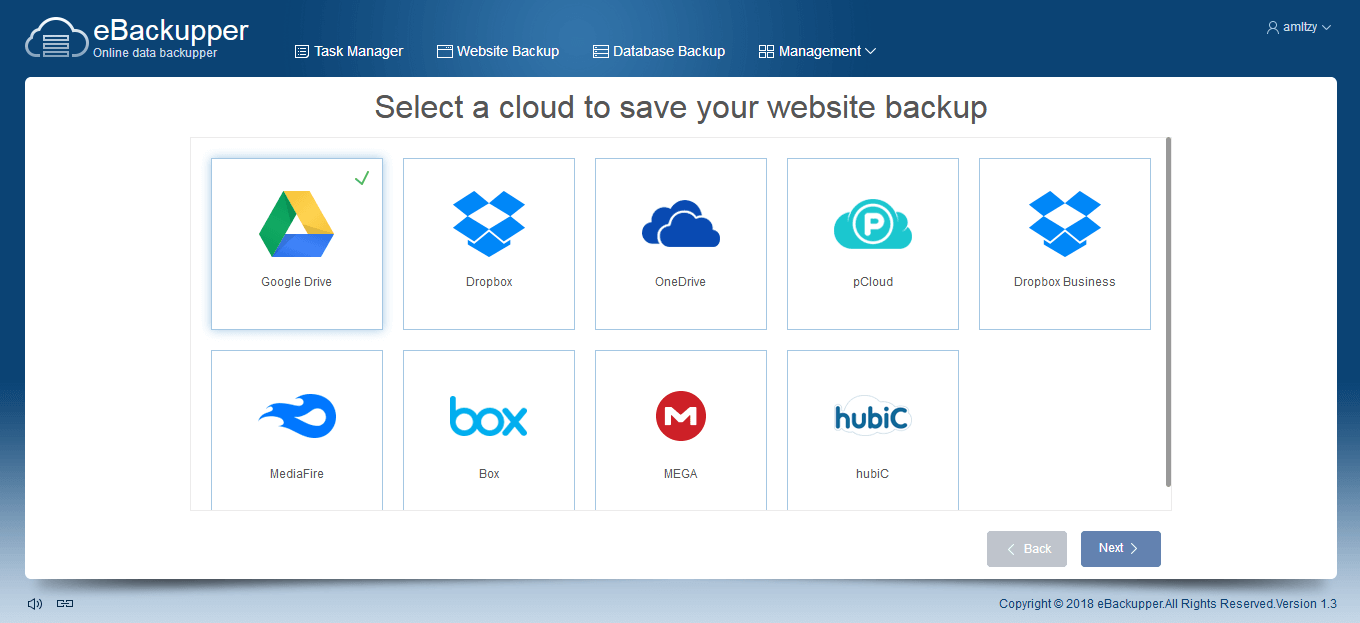Click the hubiC label text
Viewport: 1360px width, 623px height.
873,474
